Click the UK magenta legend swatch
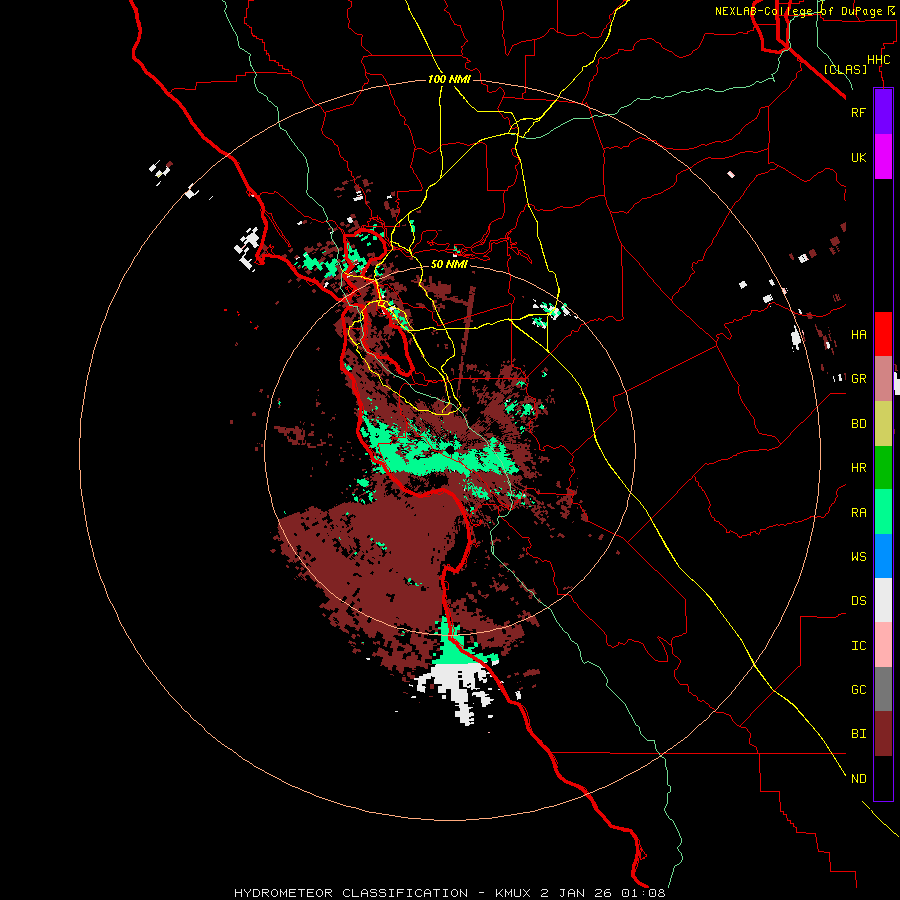This screenshot has height=900, width=900. (x=883, y=157)
